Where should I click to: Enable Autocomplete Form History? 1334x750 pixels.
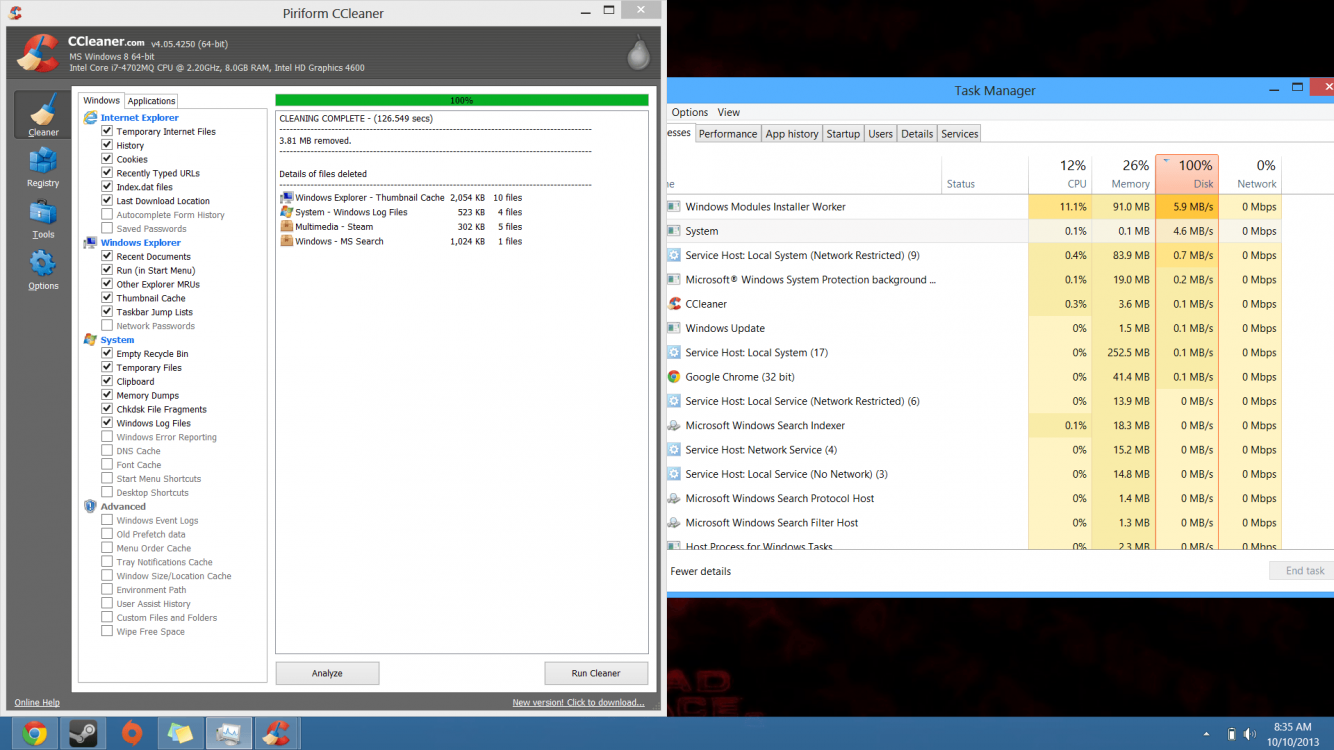pos(107,215)
